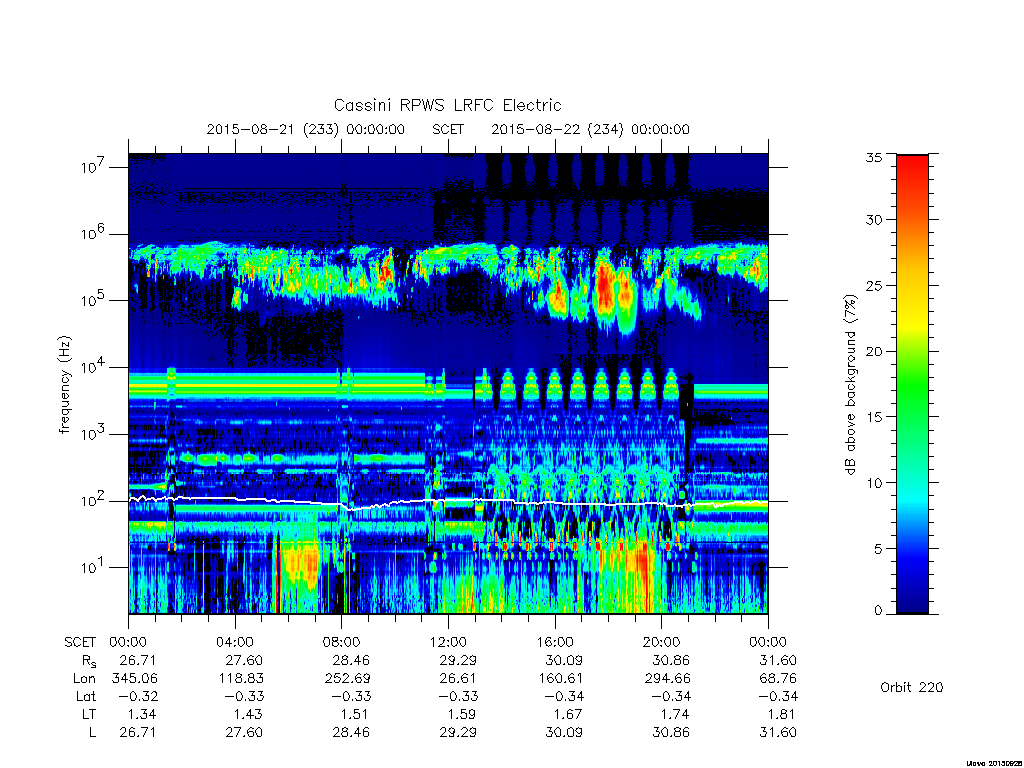The height and width of the screenshot is (768, 1024).
Task: Select start date '2015-08-21 (233) 00:00:00'
Action: [306, 129]
